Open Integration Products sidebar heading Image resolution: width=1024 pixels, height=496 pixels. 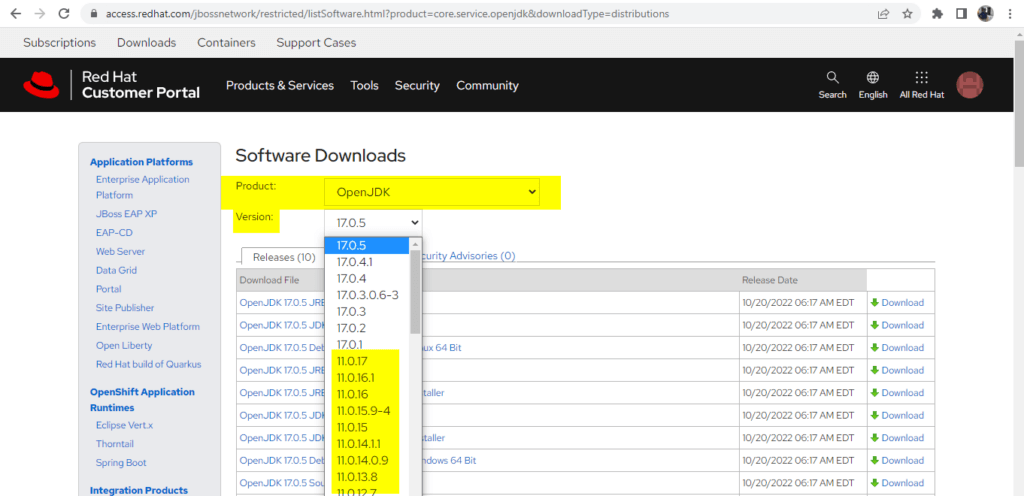138,490
